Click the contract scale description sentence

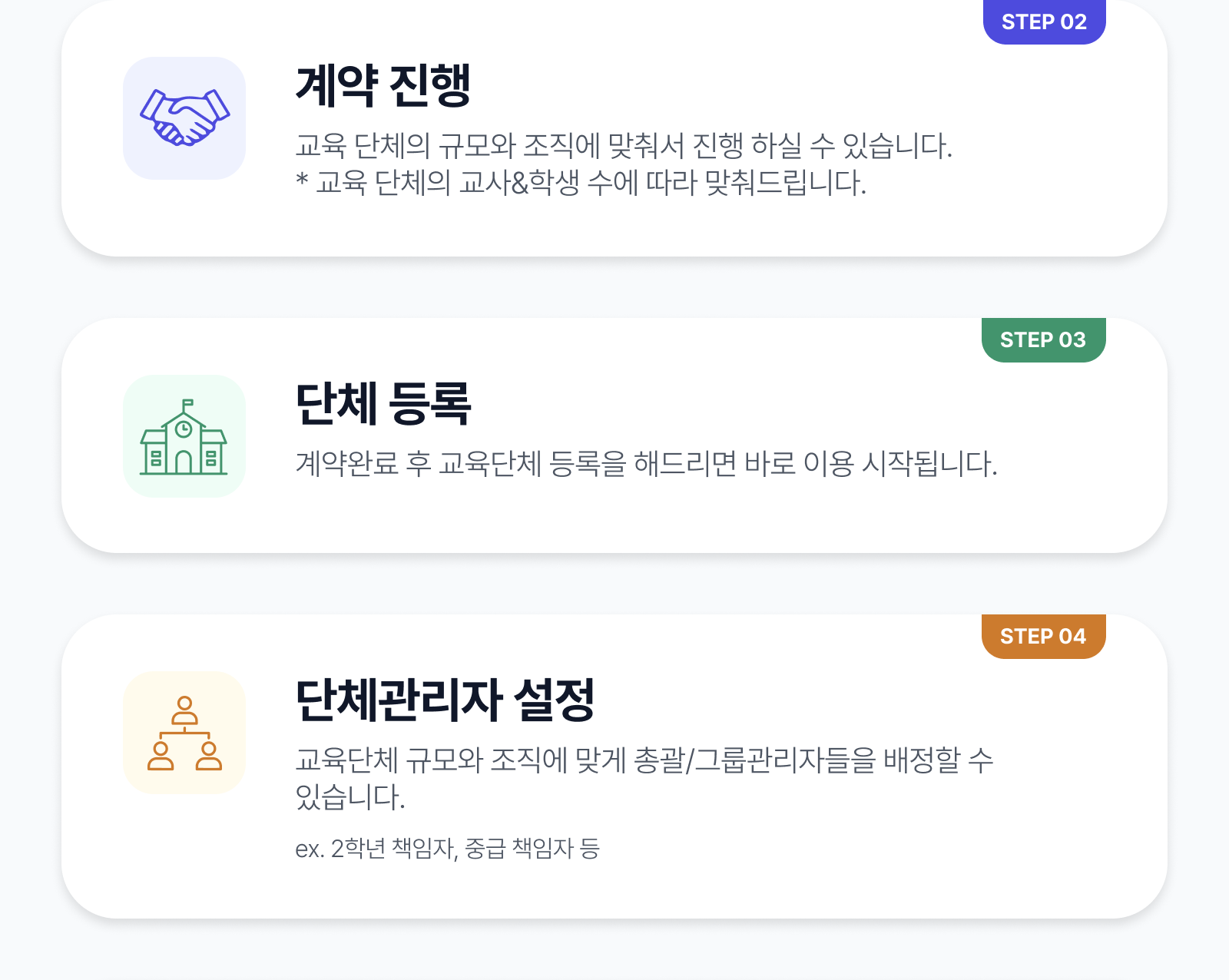point(624,145)
